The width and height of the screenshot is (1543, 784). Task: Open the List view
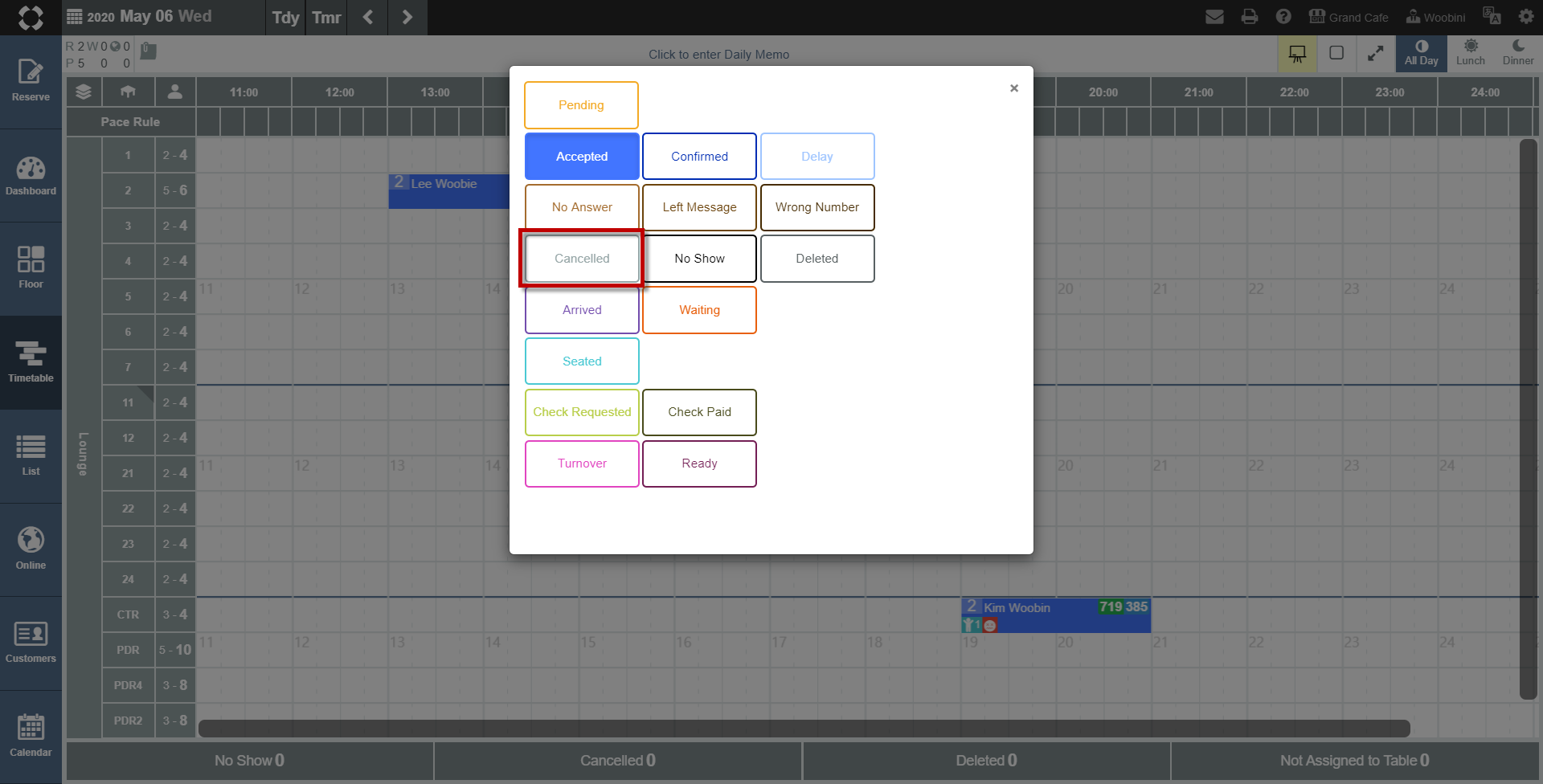(x=31, y=456)
